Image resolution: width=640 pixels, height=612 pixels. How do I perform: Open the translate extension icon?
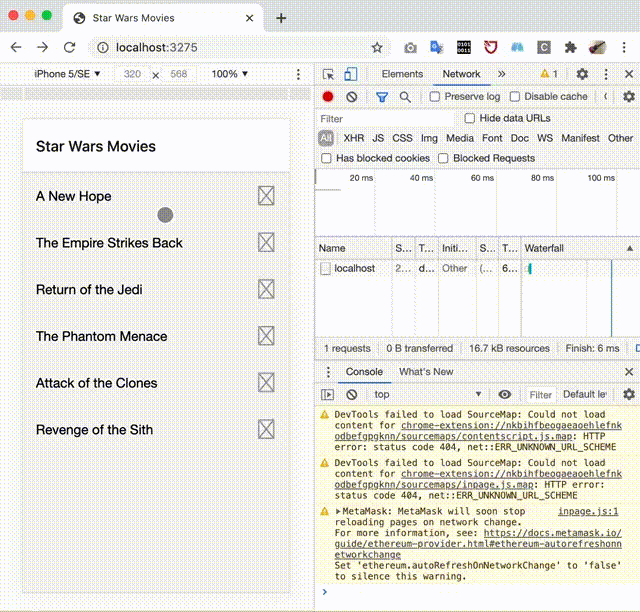point(436,47)
